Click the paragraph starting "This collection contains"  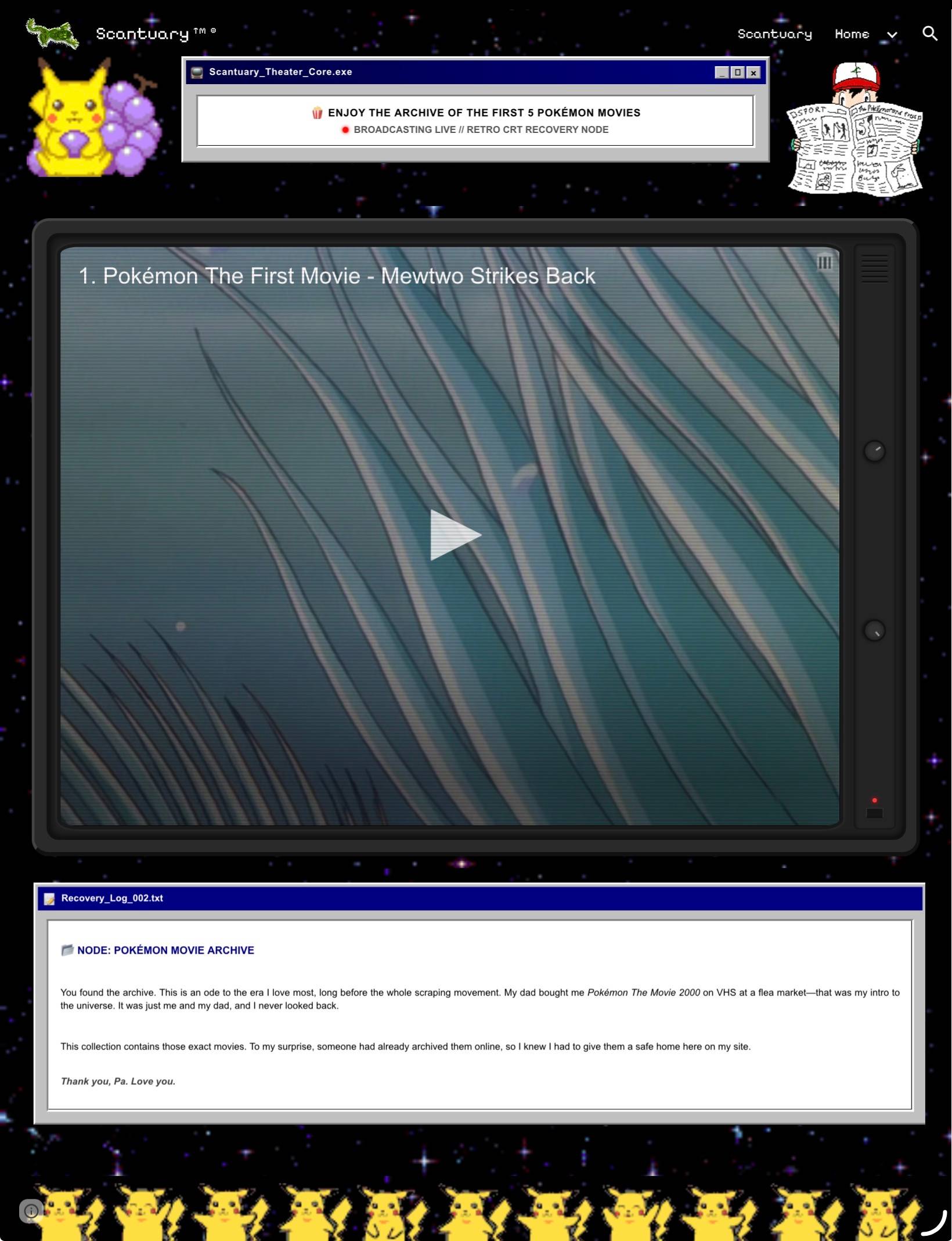[405, 1047]
